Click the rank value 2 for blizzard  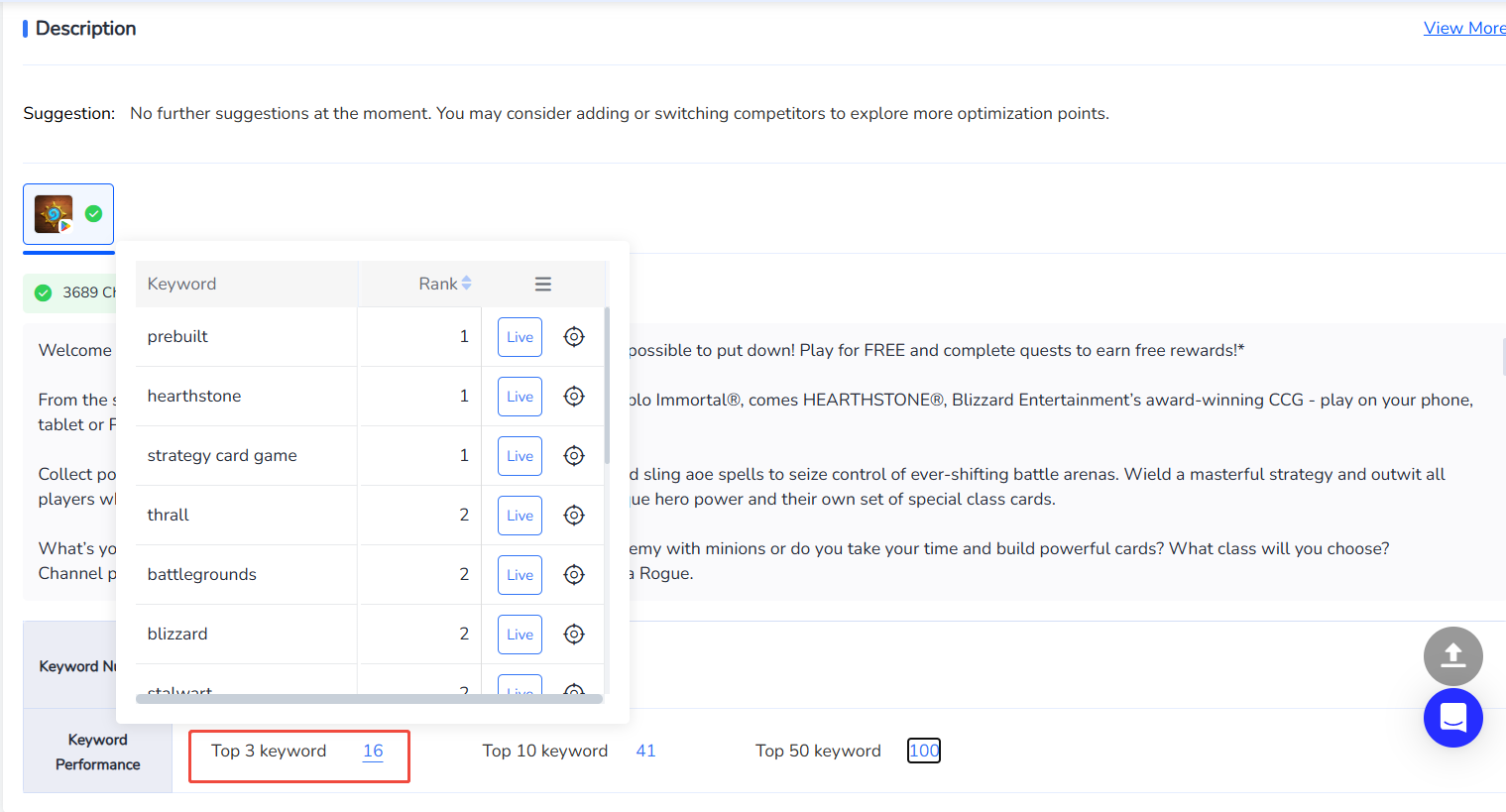coord(464,635)
